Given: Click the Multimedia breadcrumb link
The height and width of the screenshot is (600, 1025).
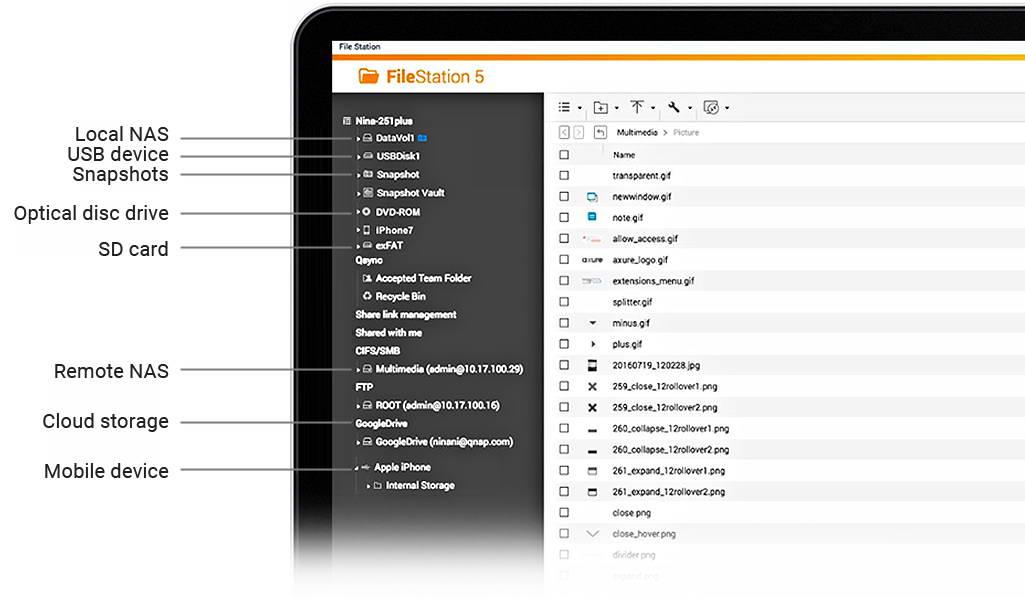Looking at the screenshot, I should (x=637, y=133).
